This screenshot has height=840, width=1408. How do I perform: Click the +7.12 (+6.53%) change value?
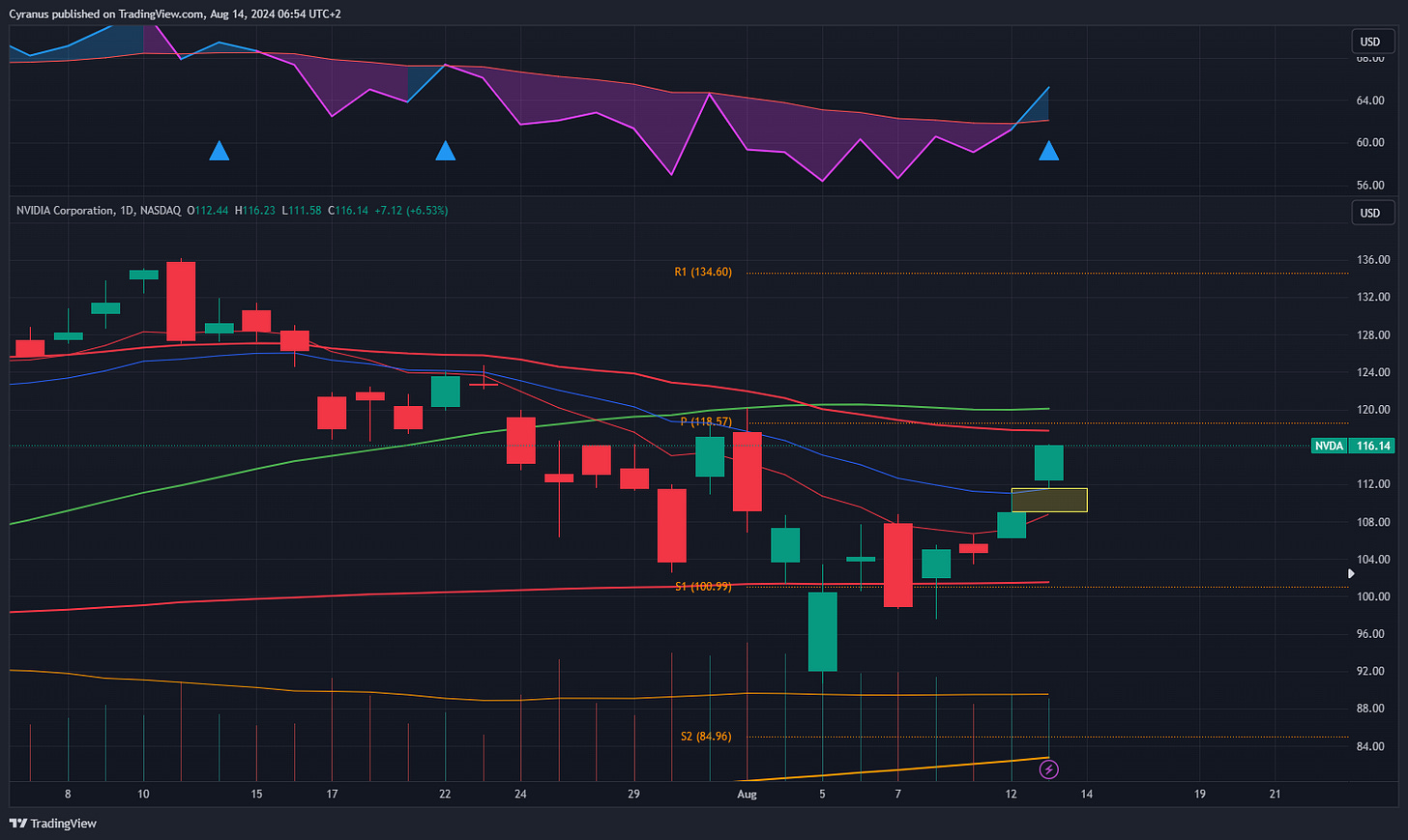pyautogui.click(x=411, y=210)
